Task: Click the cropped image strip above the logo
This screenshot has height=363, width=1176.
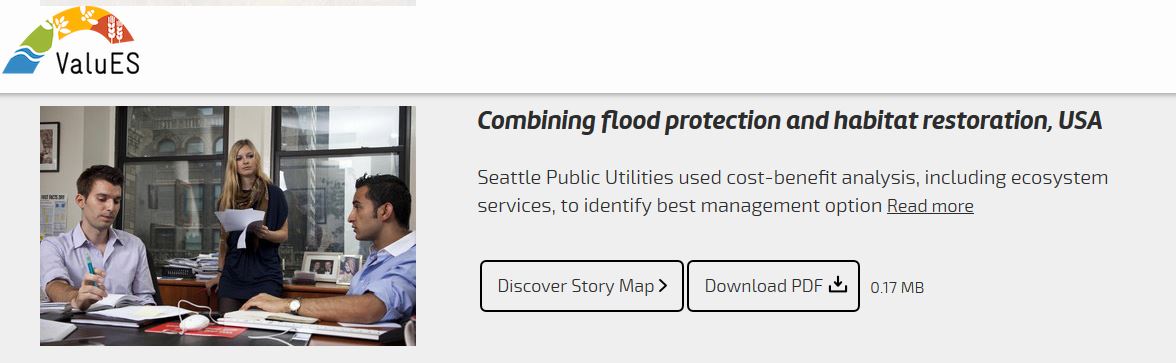Action: point(228,3)
